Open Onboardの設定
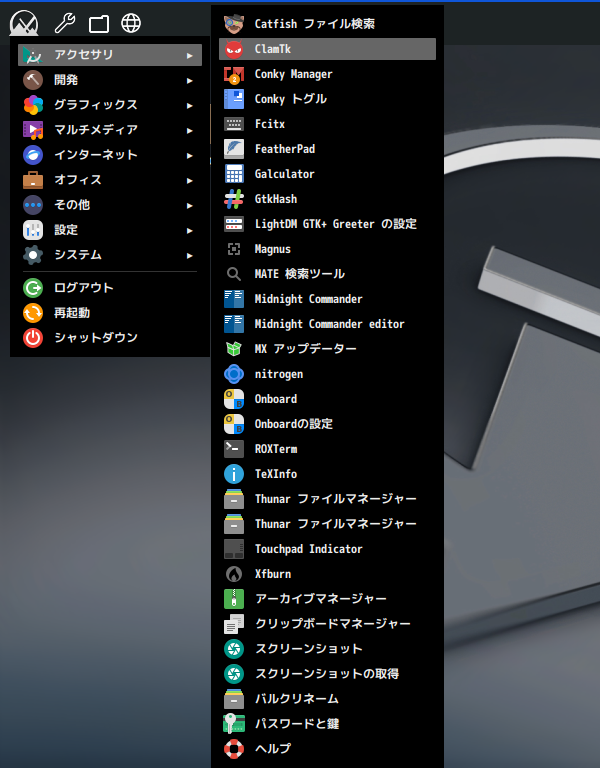 click(x=327, y=424)
